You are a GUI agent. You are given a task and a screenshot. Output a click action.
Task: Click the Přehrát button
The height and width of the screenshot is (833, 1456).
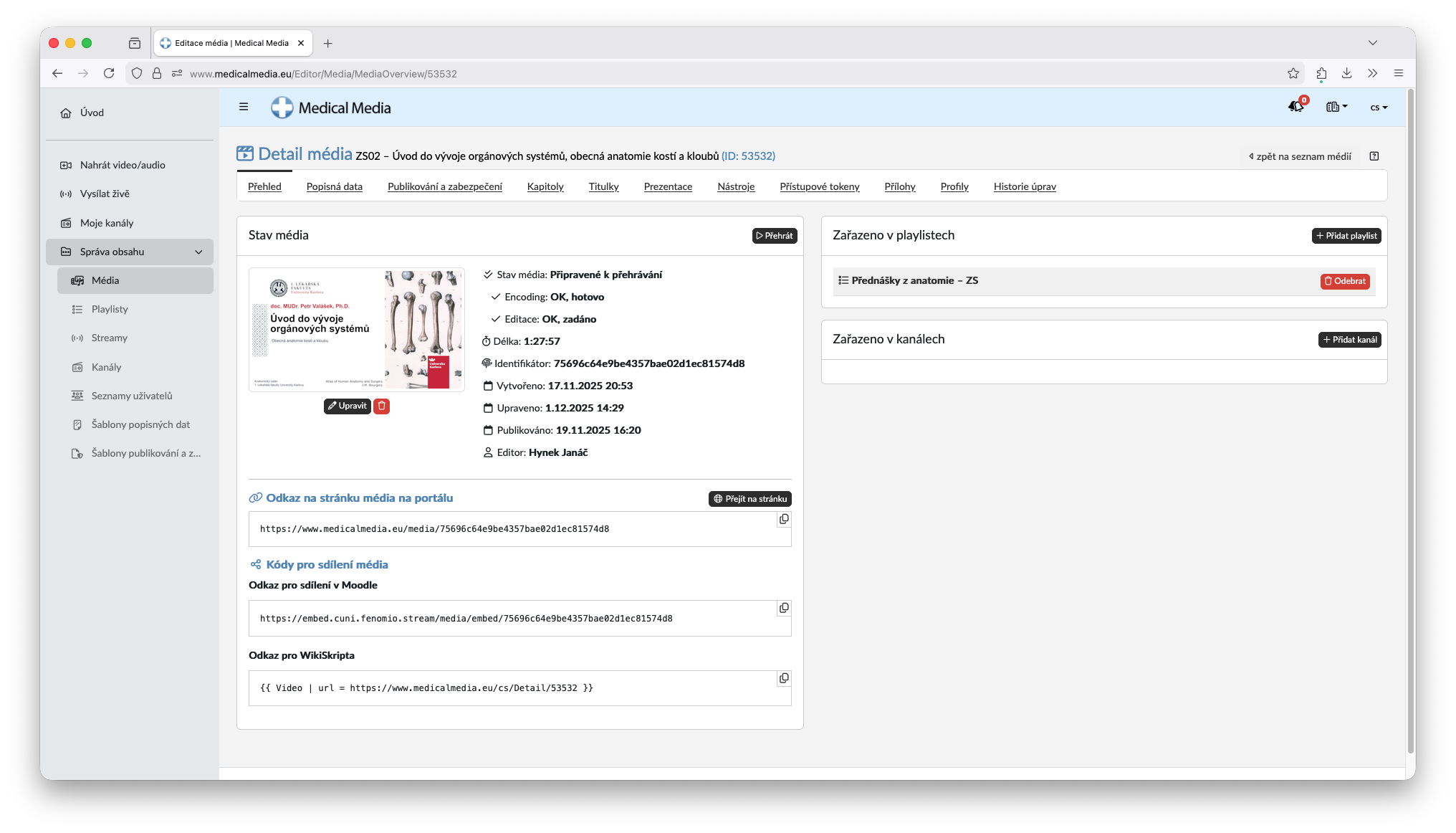[x=775, y=236]
